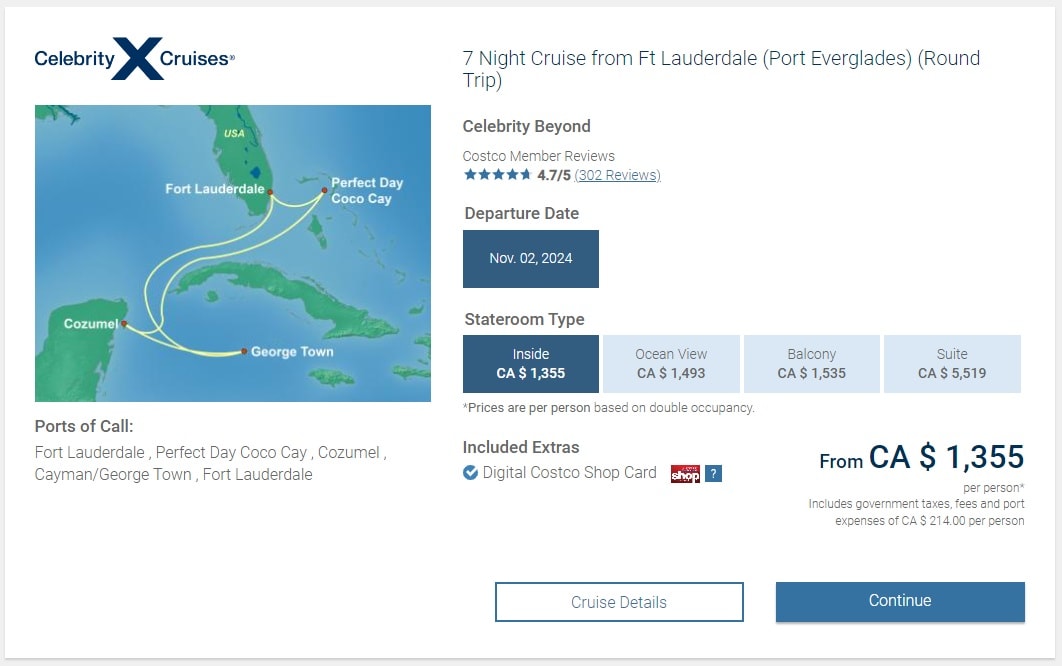The image size is (1062, 666).
Task: Select the Balcony stateroom for CA $1,535
Action: point(811,364)
